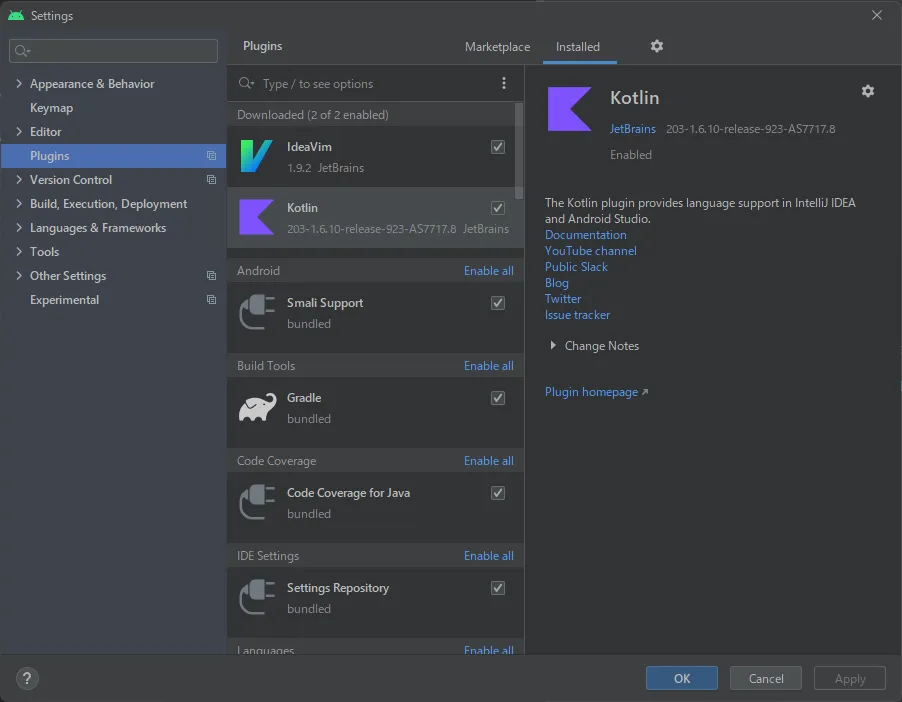Image resolution: width=902 pixels, height=702 pixels.
Task: Open Kotlin plugin details gear menu
Action: click(868, 91)
